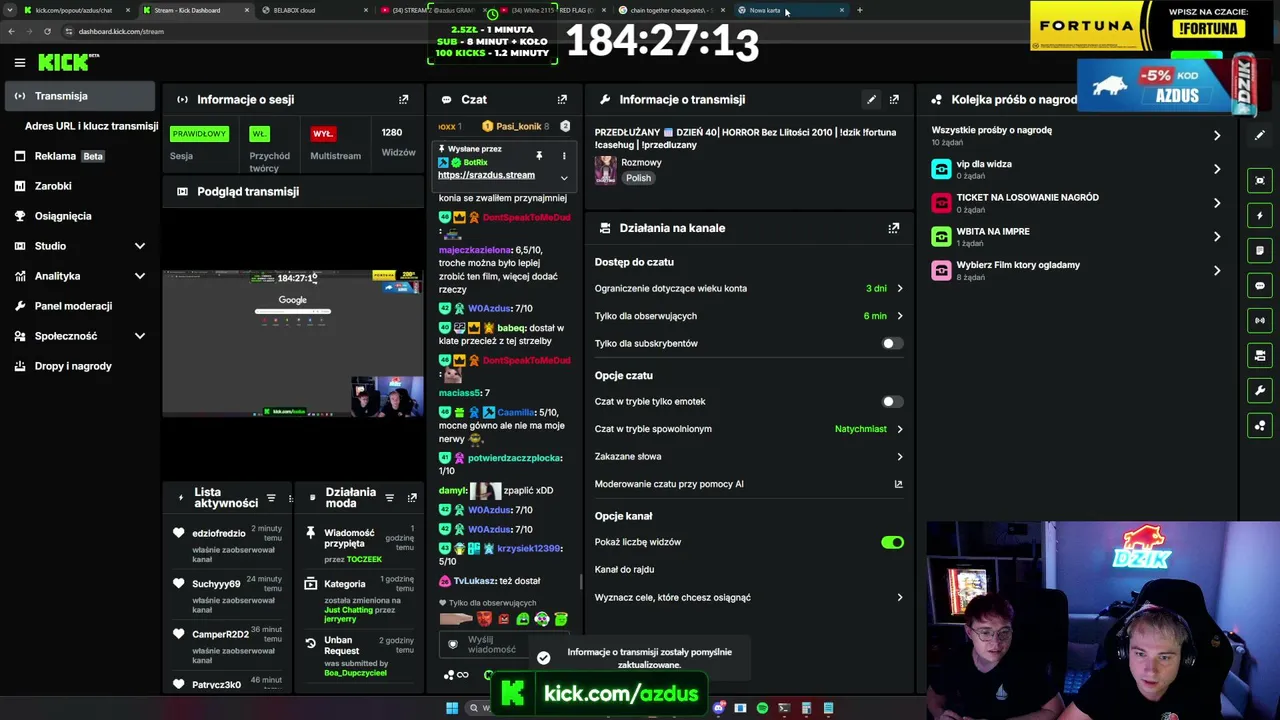
Task: Click username edziofredzio in activity list
Action: [219, 534]
